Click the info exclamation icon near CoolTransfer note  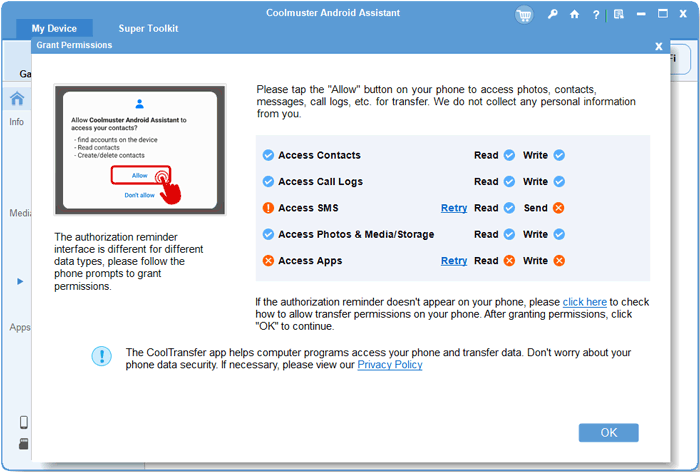(x=102, y=356)
